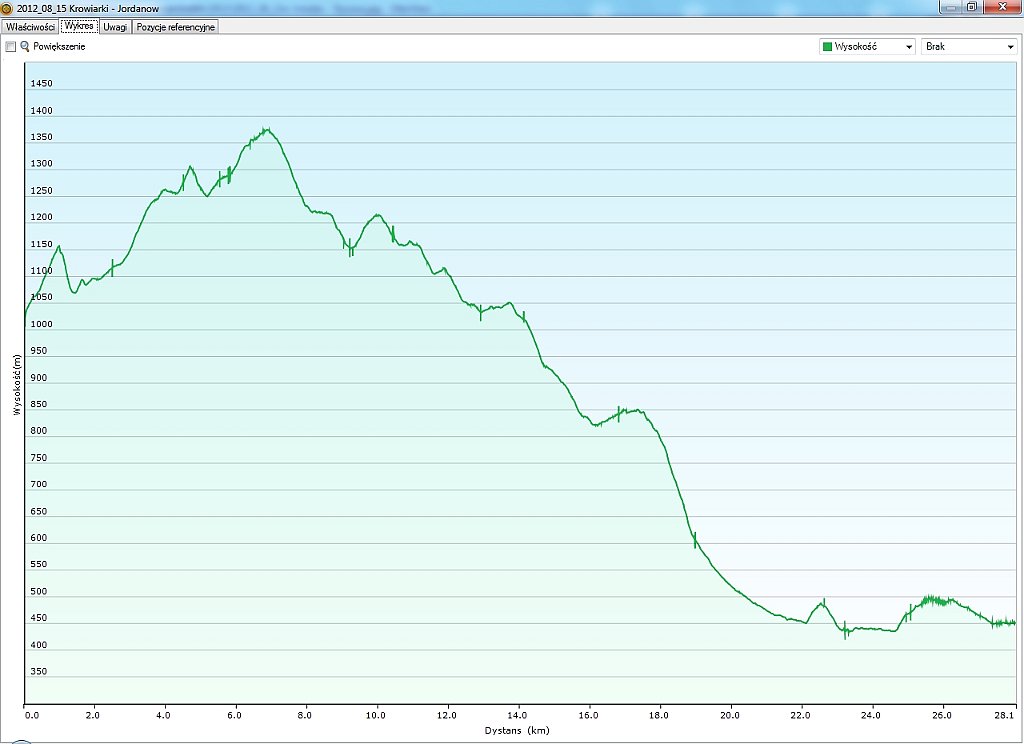Click the 0.0 label on the distance axis

[31, 715]
